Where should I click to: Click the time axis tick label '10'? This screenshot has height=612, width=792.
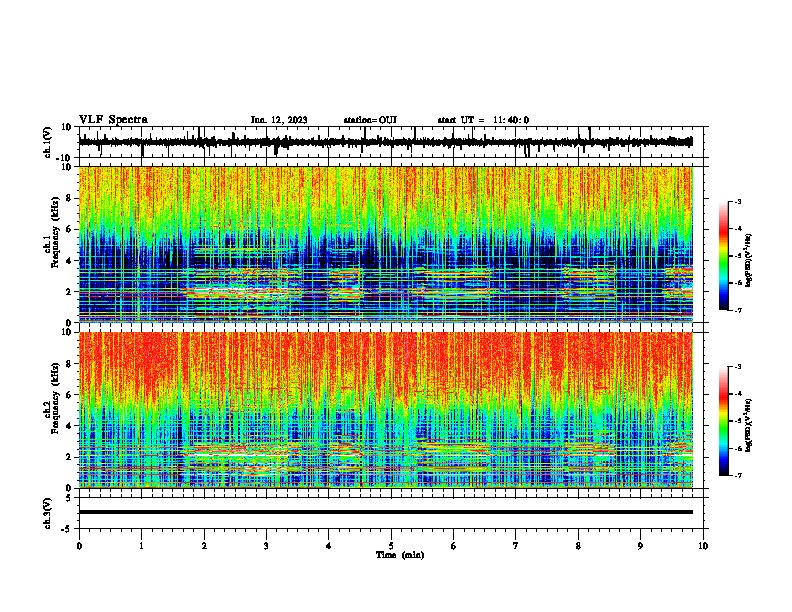pos(703,546)
